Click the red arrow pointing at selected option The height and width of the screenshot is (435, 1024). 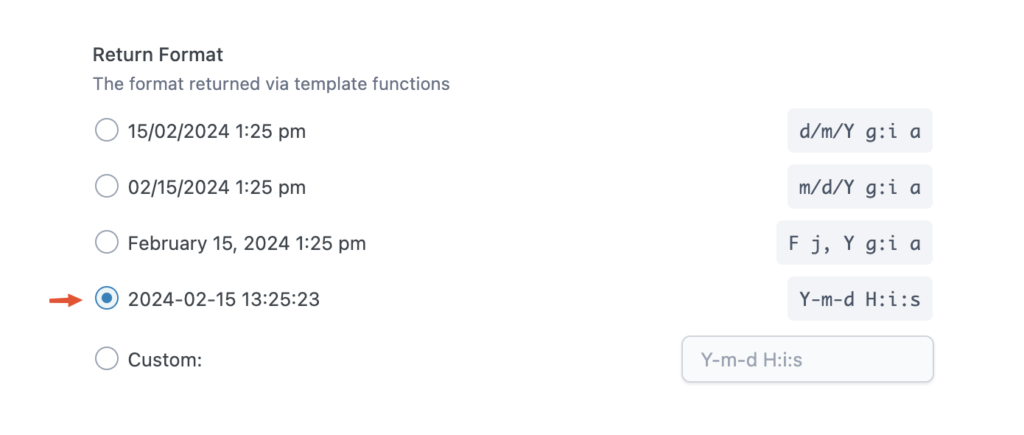coord(66,298)
